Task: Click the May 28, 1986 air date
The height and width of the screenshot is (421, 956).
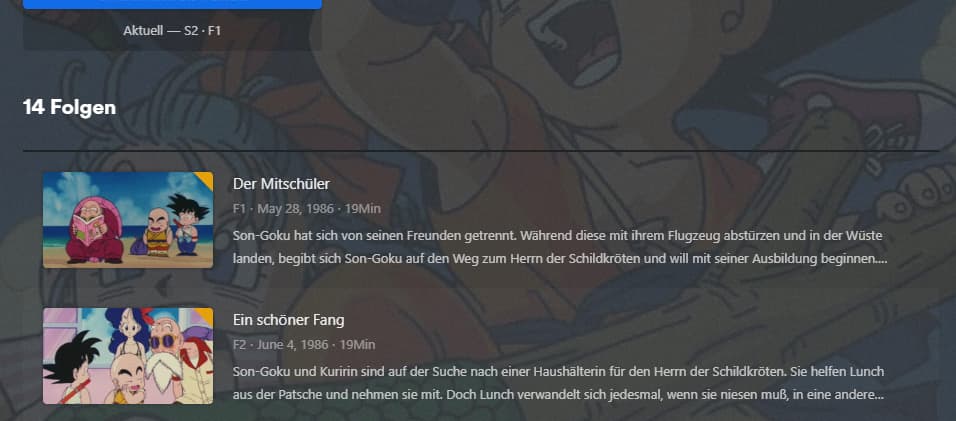Action: 296,209
